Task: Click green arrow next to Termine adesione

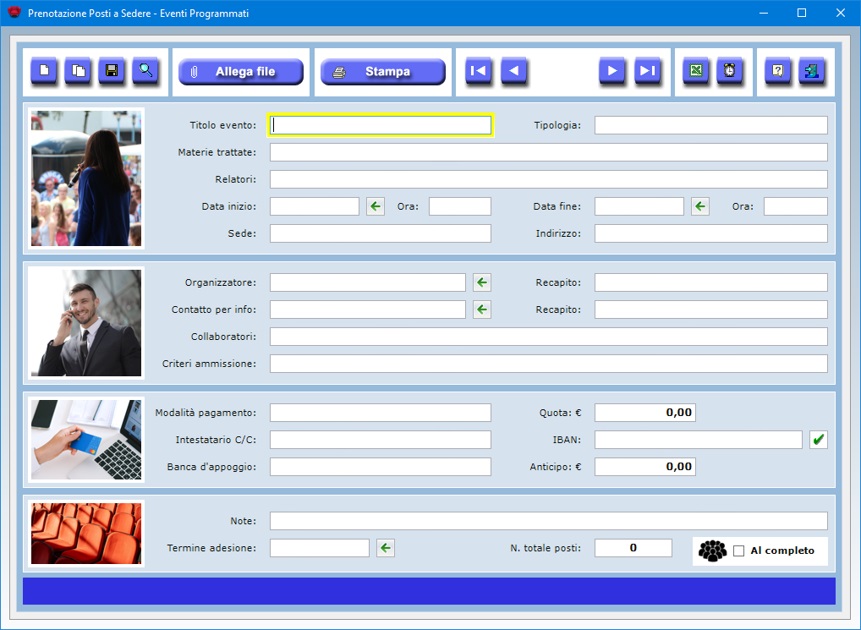Action: [x=385, y=548]
